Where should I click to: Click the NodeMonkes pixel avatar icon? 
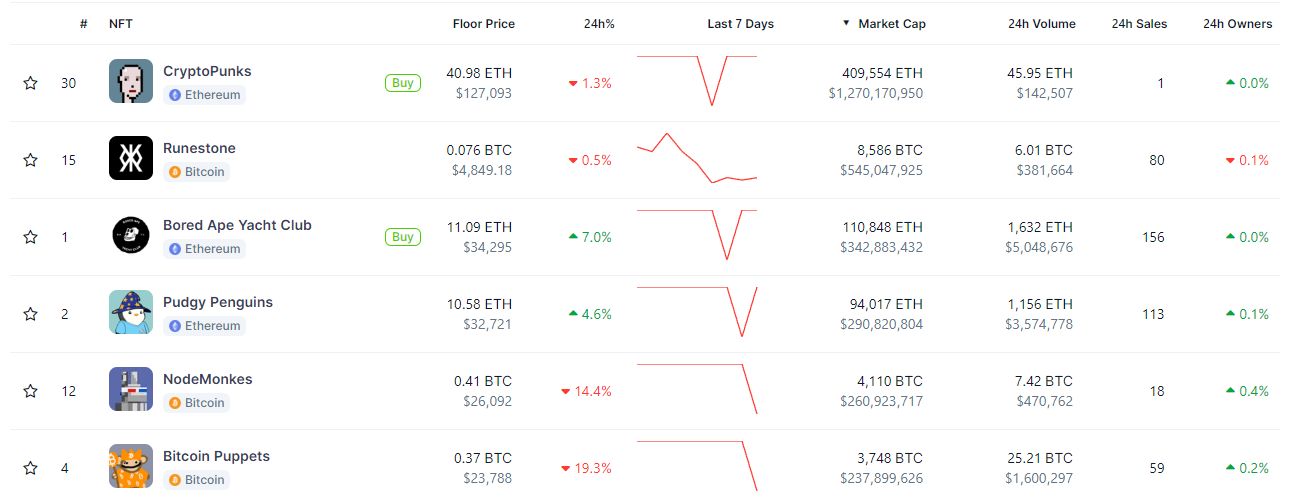click(x=131, y=389)
